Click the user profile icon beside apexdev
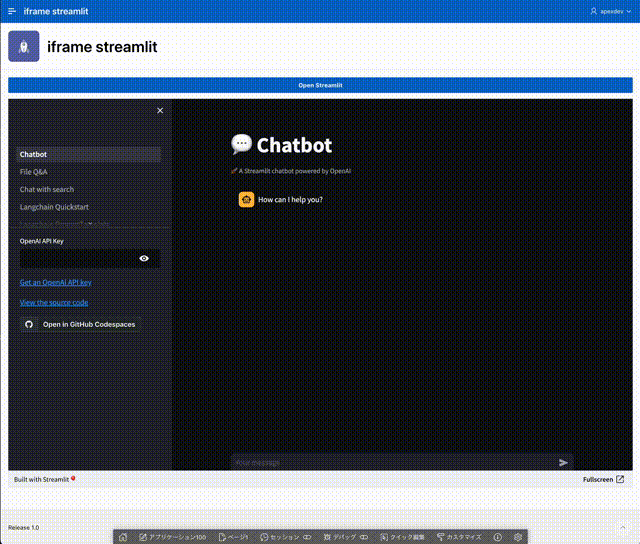Viewport: 640px width, 544px height. (x=593, y=11)
